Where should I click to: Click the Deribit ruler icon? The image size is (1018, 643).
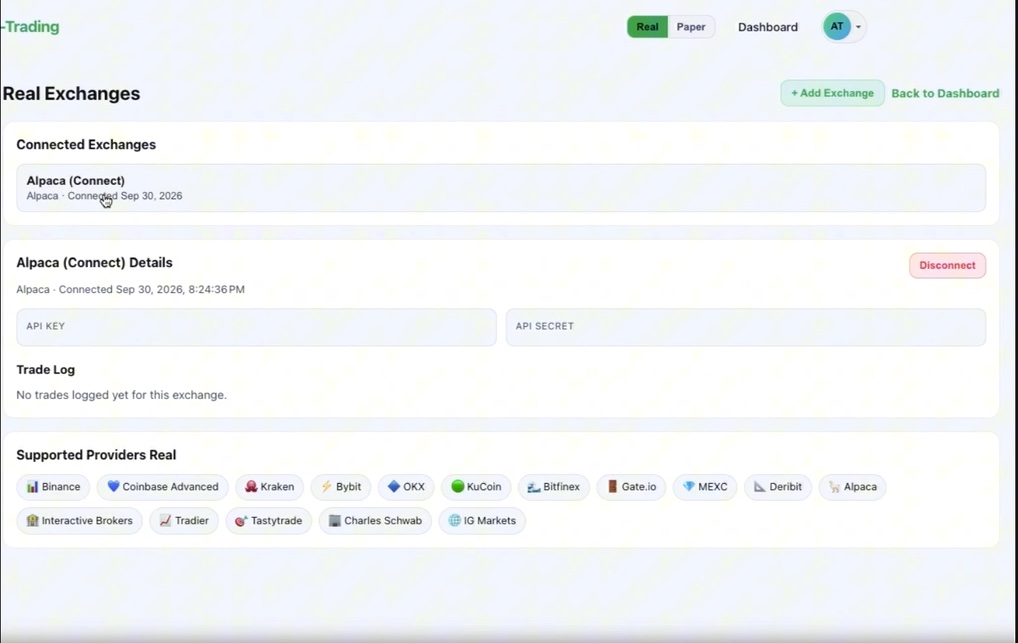tap(760, 486)
